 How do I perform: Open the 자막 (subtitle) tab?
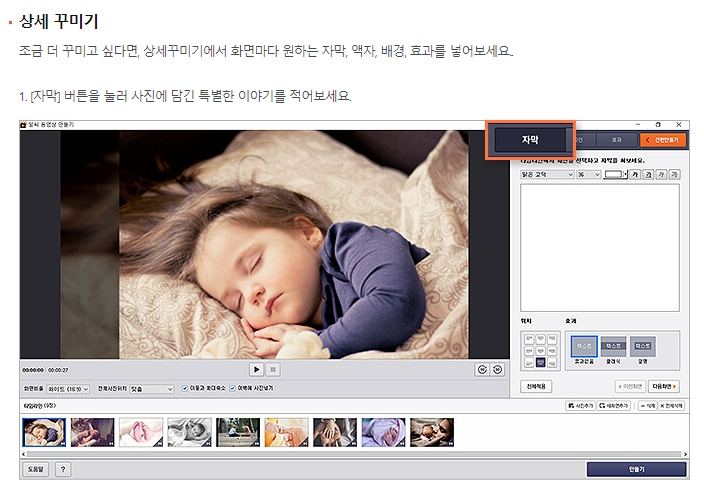[530, 140]
